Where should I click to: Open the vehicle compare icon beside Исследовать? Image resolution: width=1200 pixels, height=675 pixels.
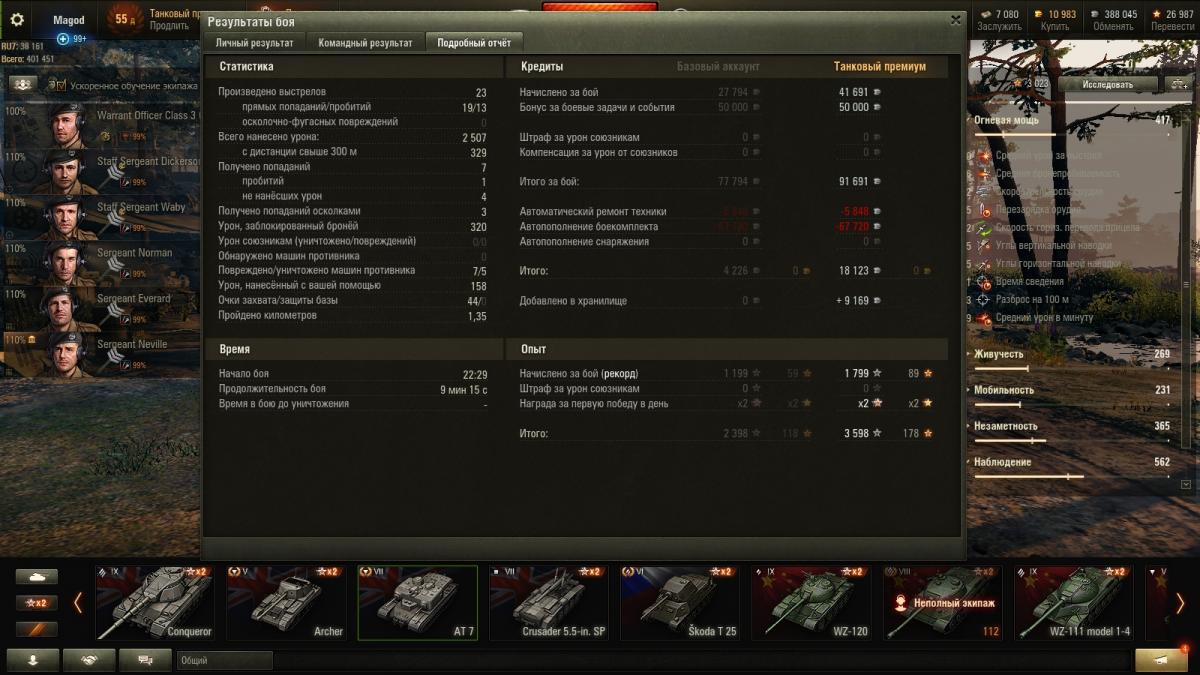(1179, 84)
